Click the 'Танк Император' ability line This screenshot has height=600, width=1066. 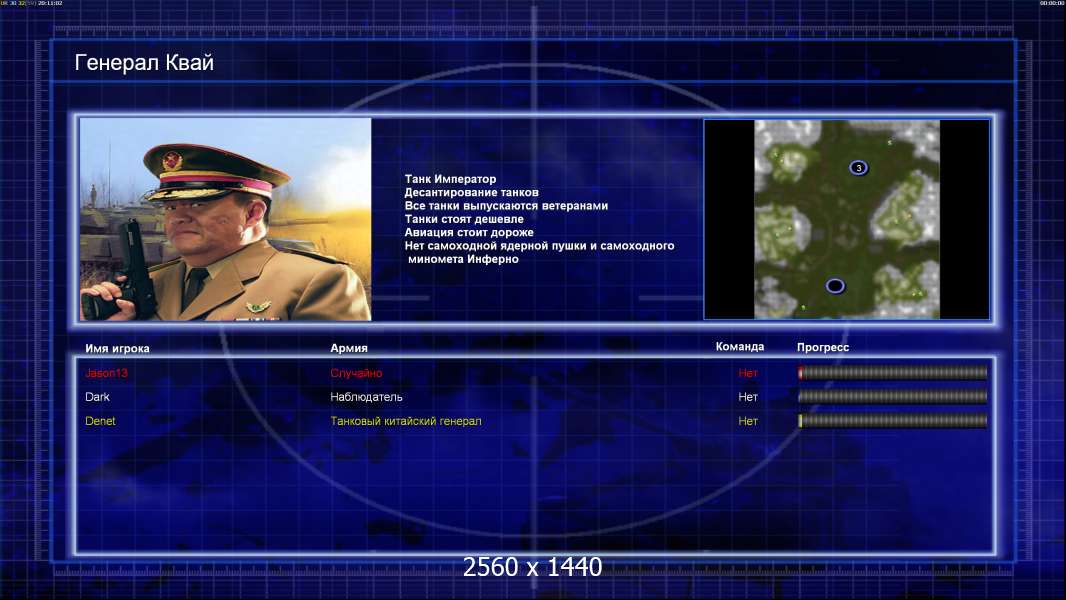[450, 179]
